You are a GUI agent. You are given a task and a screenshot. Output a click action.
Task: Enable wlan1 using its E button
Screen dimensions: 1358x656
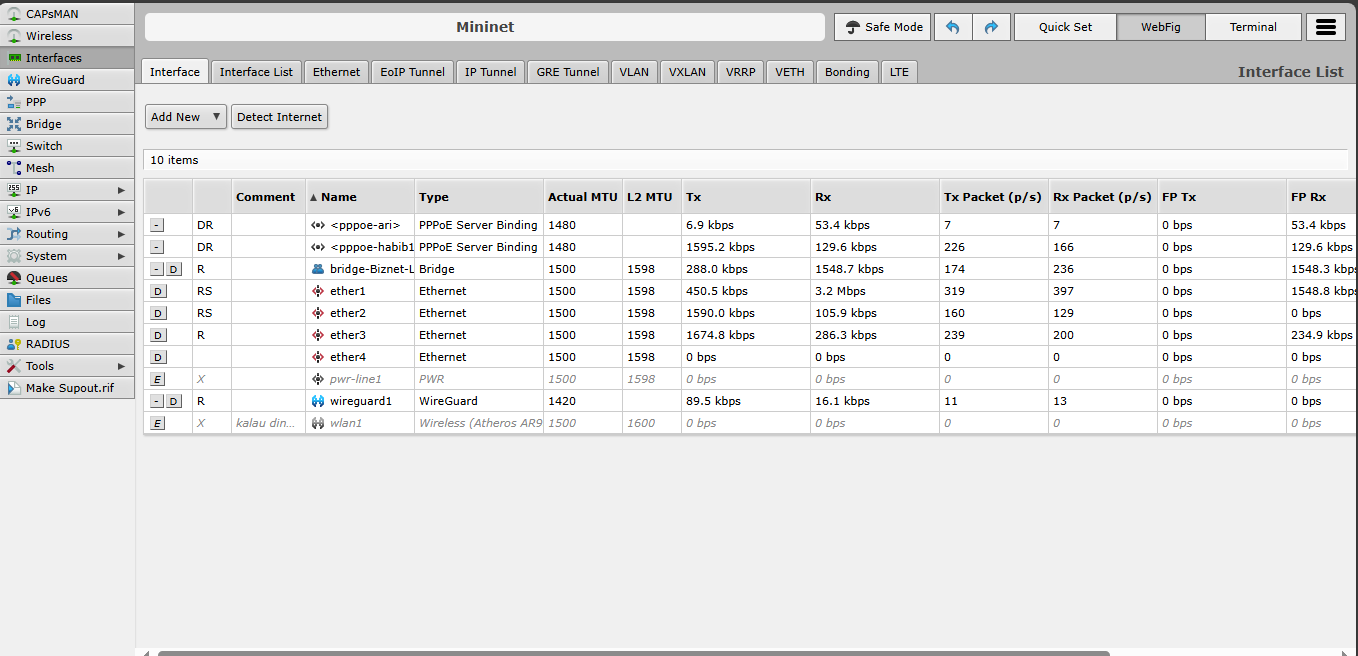[x=158, y=423]
